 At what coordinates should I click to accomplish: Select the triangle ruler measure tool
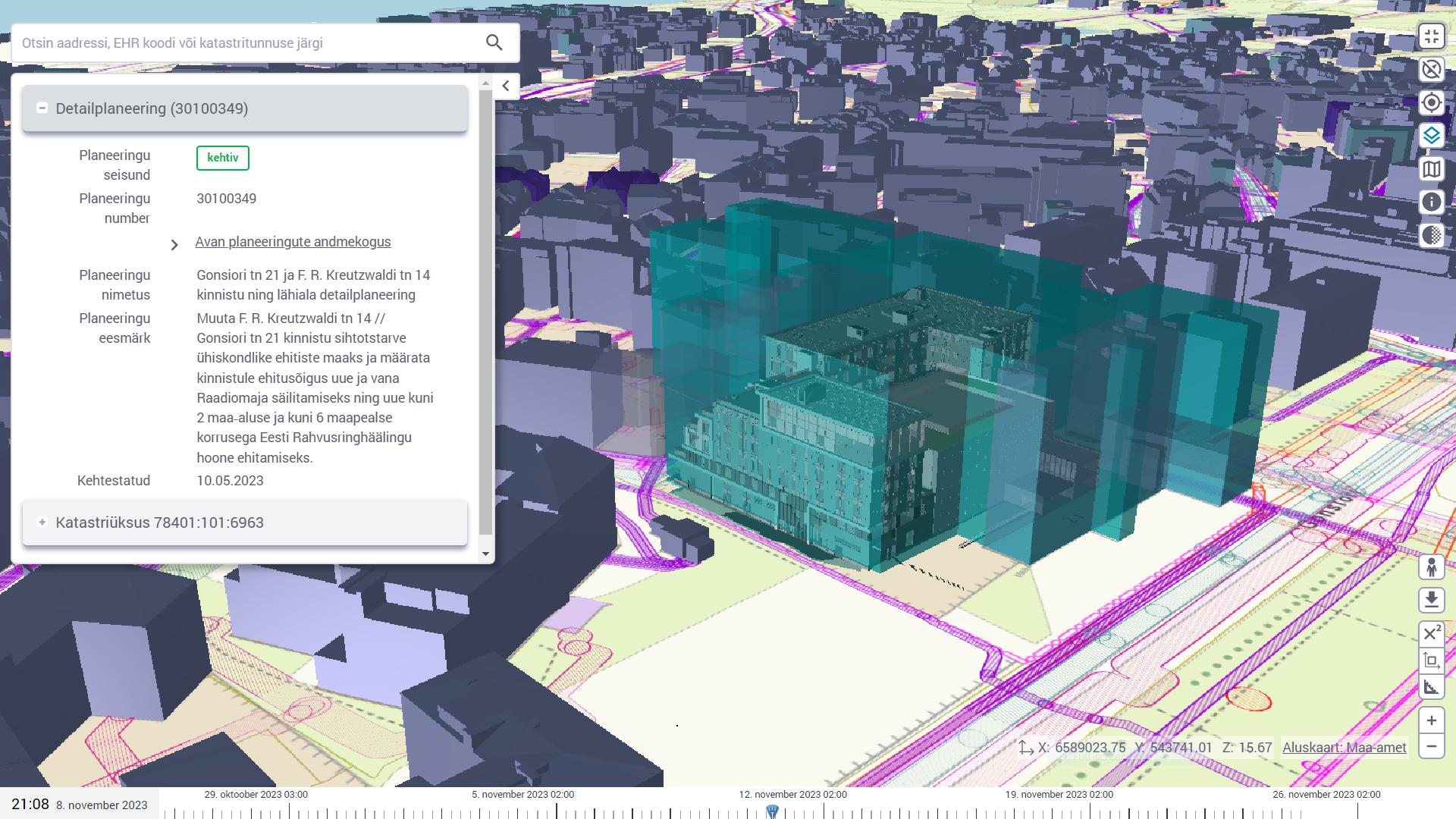click(1431, 688)
